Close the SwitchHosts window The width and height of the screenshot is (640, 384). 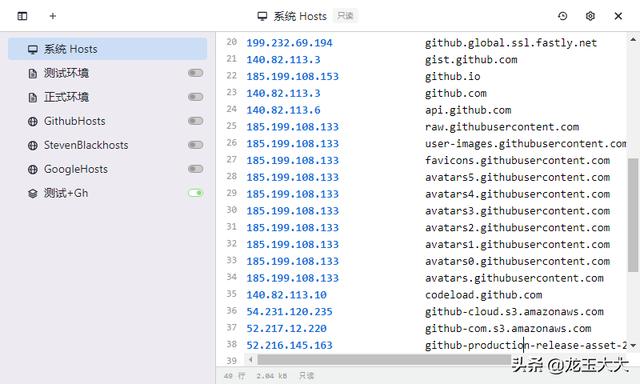[x=618, y=16]
